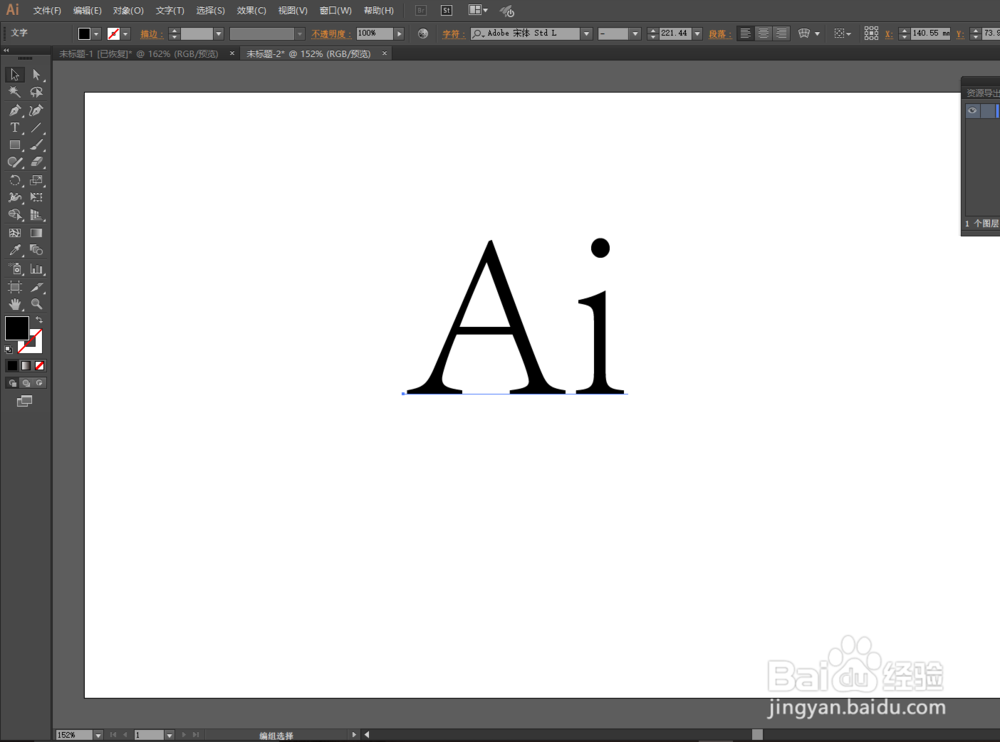Select the Zoom tool
The width and height of the screenshot is (1000, 742).
click(36, 304)
